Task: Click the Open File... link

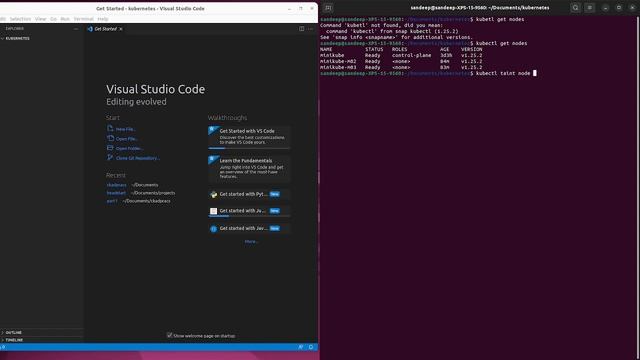Action: tap(127, 139)
